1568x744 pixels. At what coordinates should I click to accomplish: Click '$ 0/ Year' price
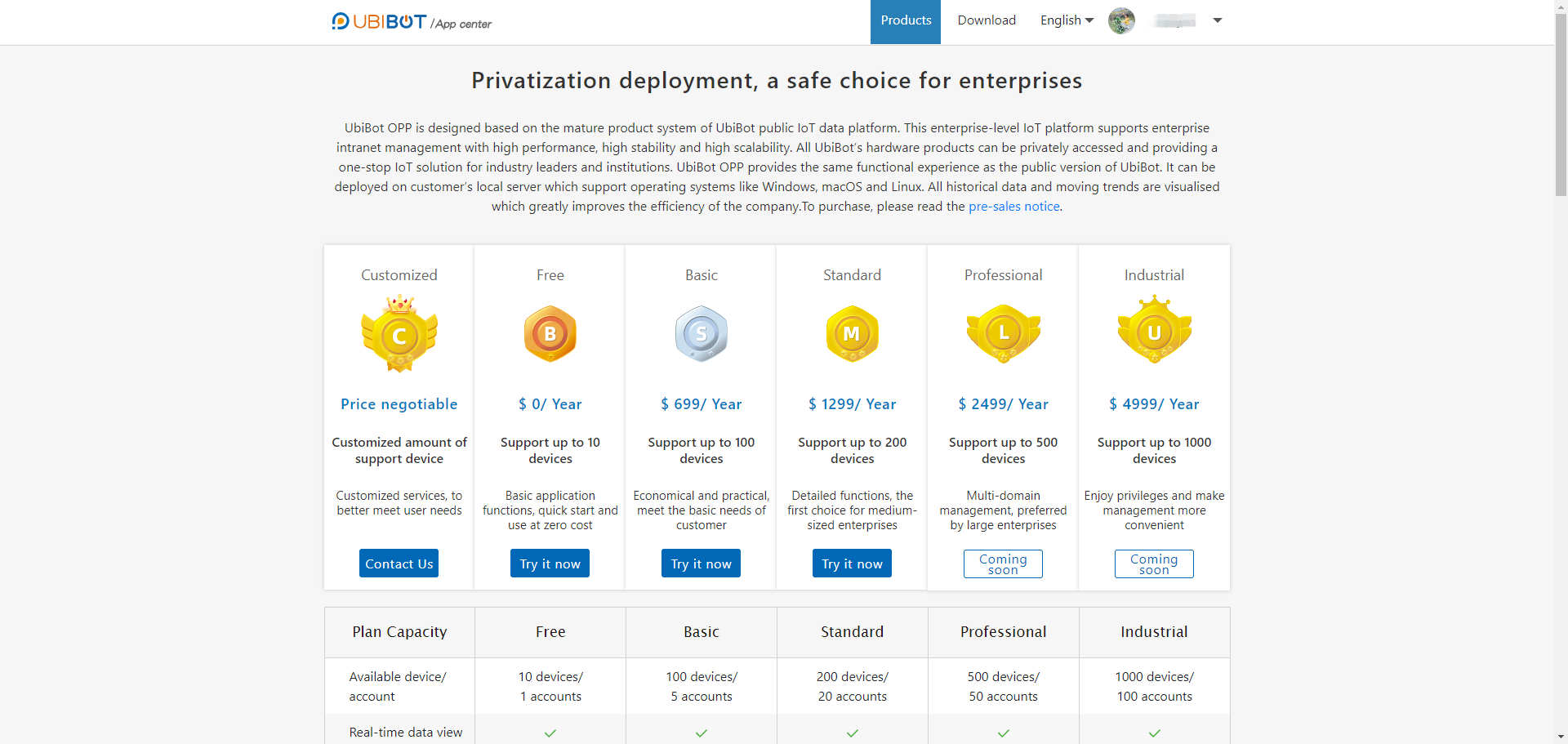(x=550, y=404)
